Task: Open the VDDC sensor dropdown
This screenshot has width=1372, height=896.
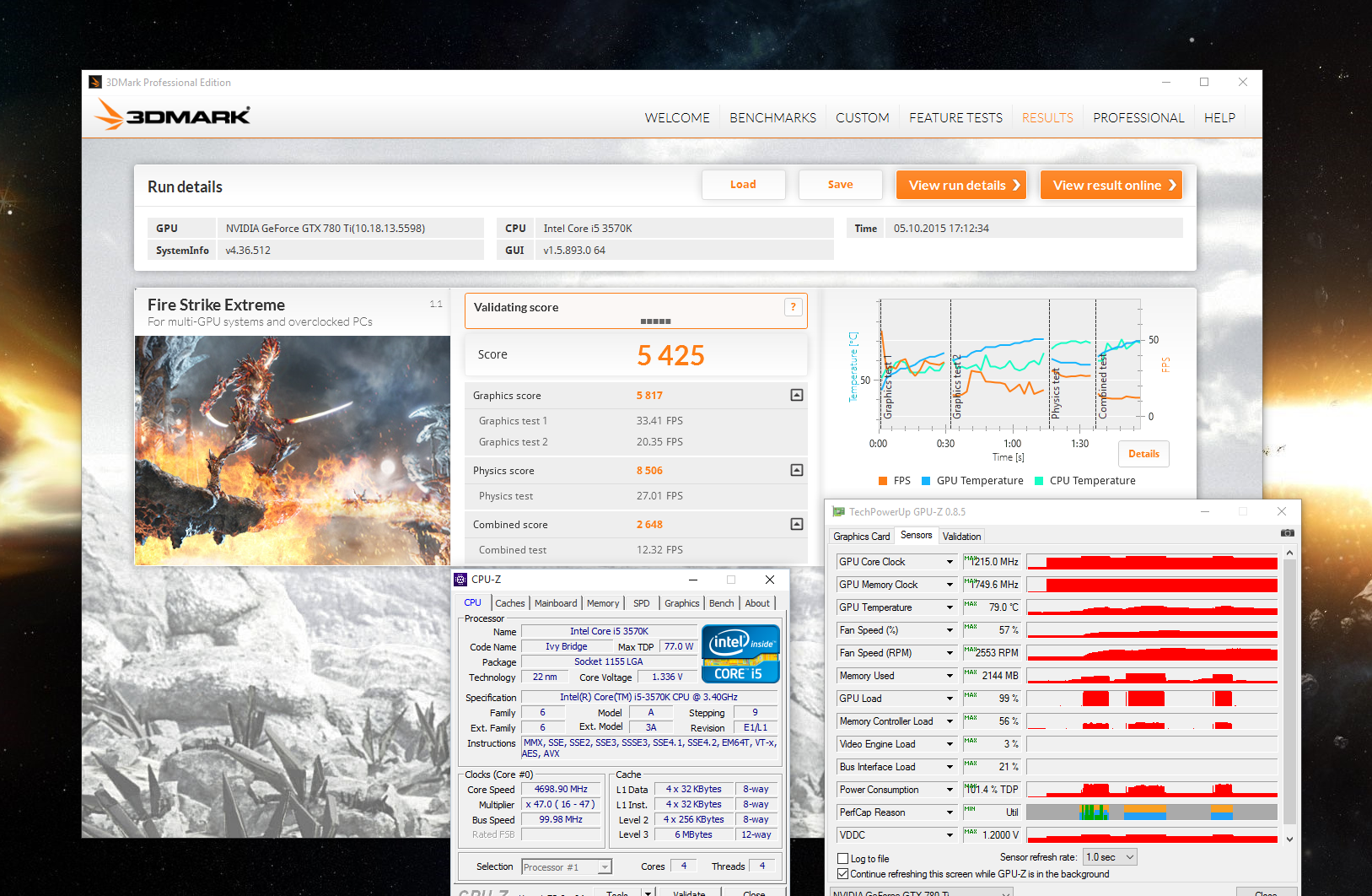Action: tap(950, 835)
